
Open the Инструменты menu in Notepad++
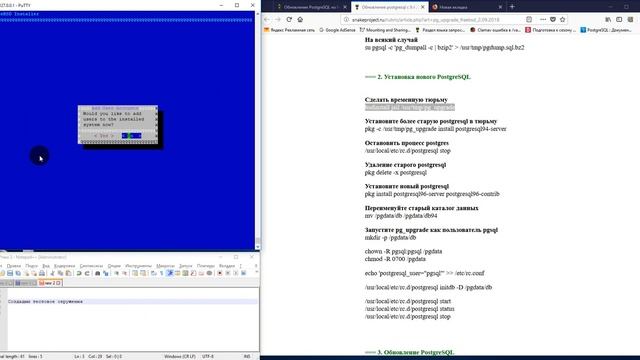138,266
